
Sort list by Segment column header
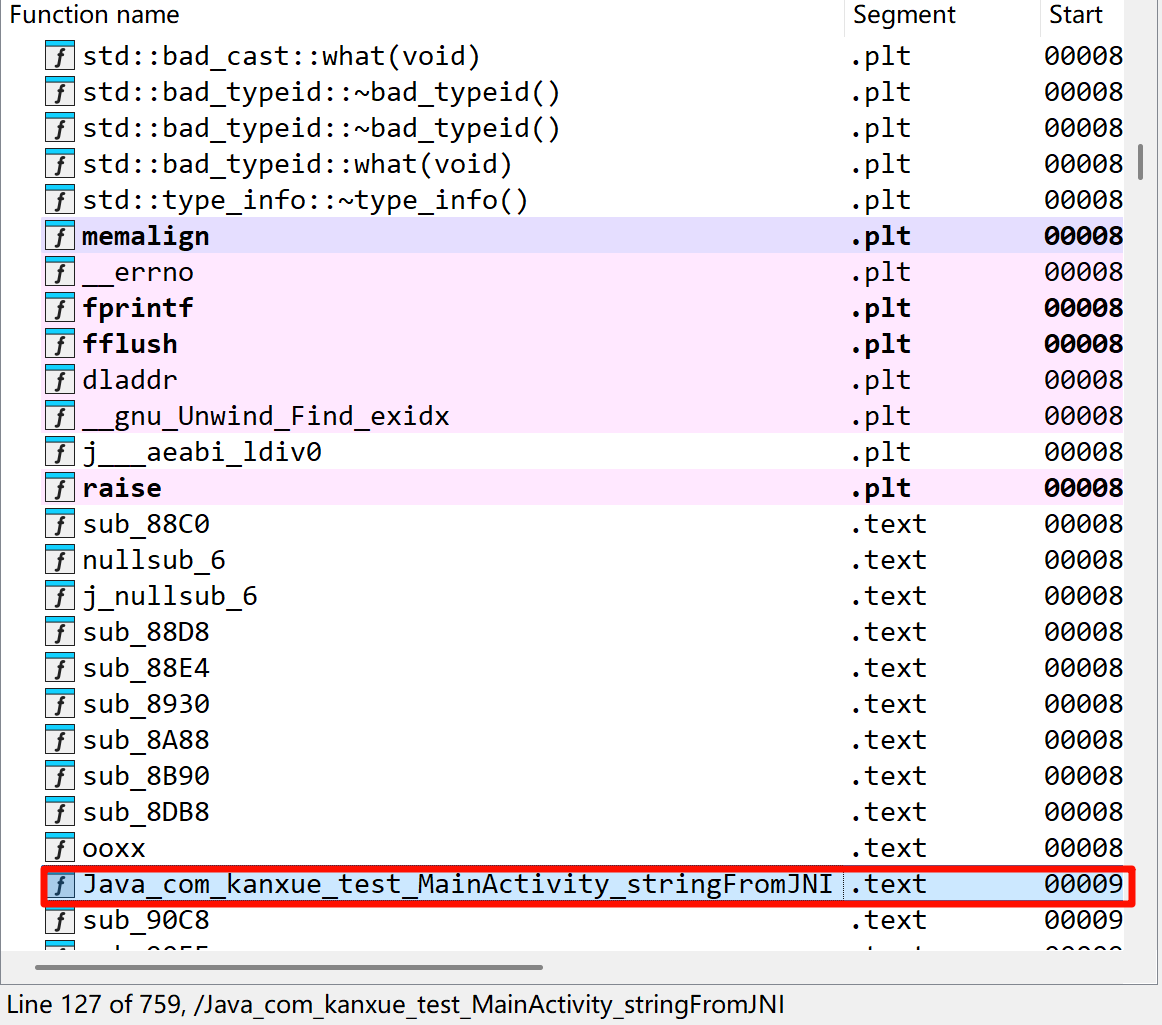904,15
